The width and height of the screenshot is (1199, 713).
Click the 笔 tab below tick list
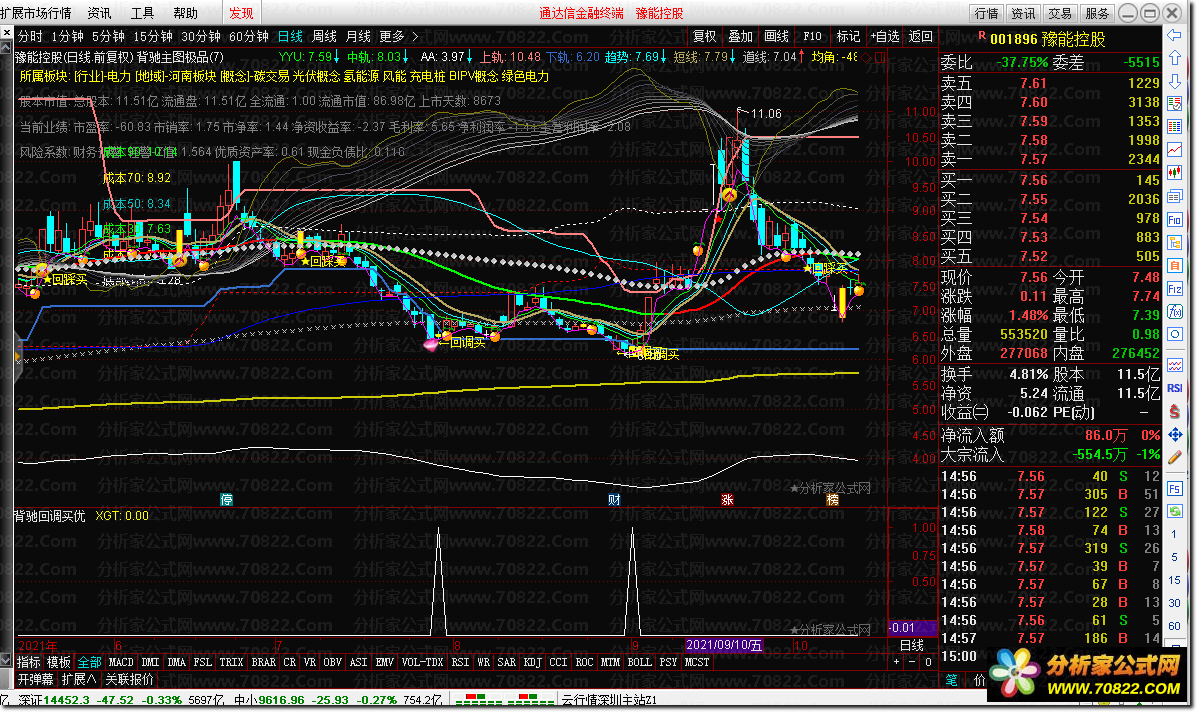[x=951, y=679]
